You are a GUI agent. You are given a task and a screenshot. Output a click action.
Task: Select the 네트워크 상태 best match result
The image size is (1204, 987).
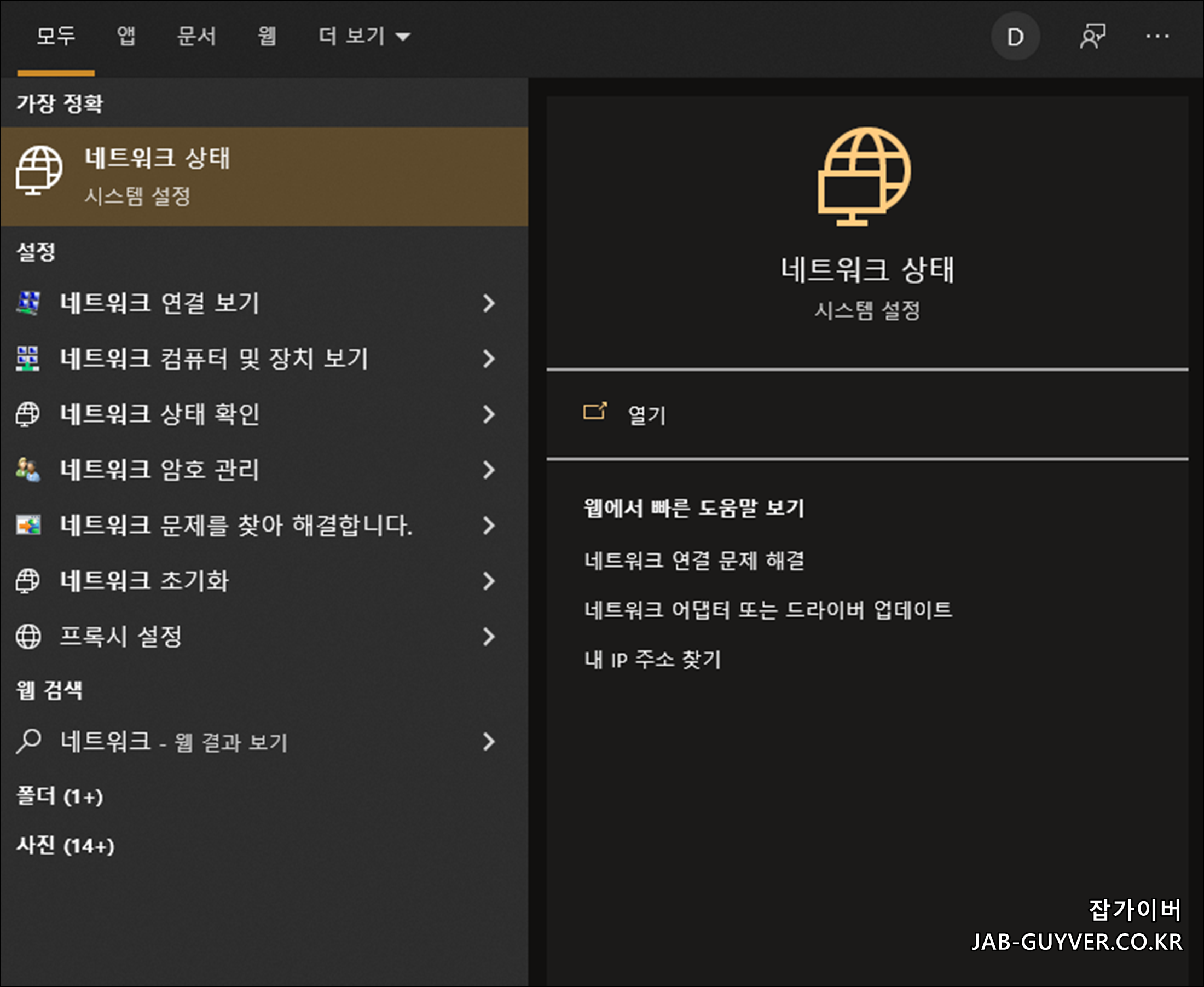pos(264,176)
